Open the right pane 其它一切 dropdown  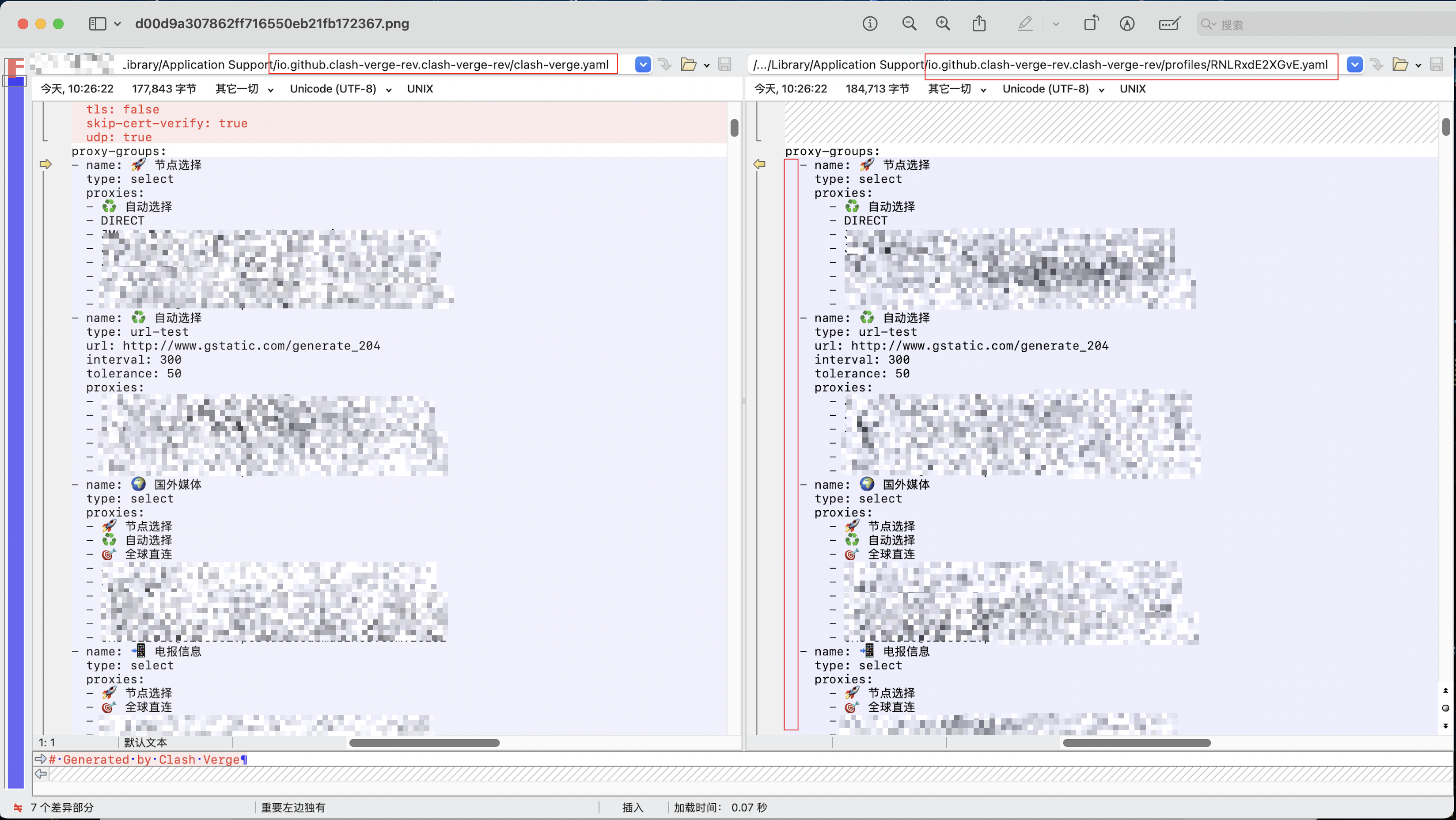click(956, 89)
